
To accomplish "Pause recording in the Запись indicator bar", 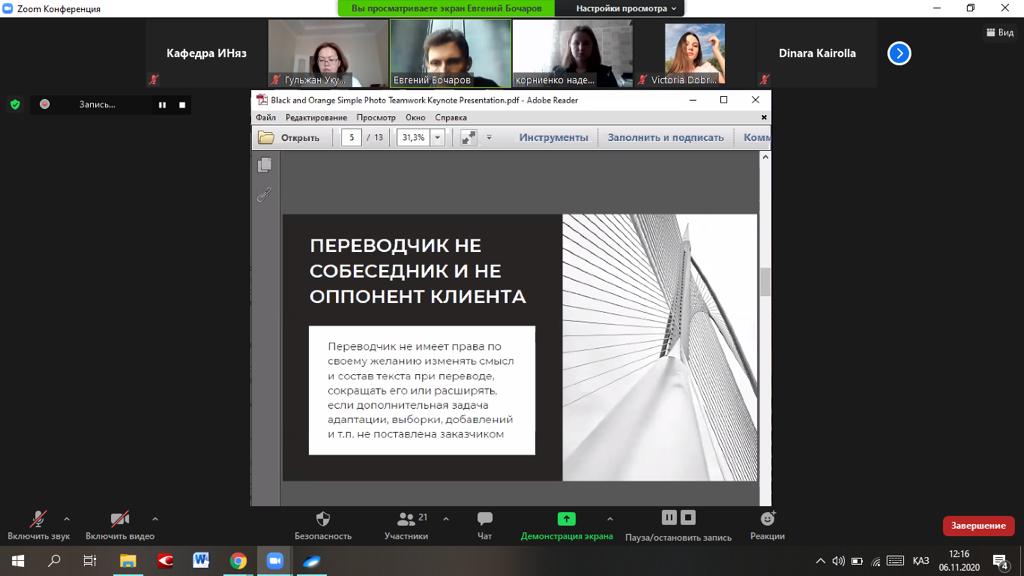I will [x=162, y=104].
